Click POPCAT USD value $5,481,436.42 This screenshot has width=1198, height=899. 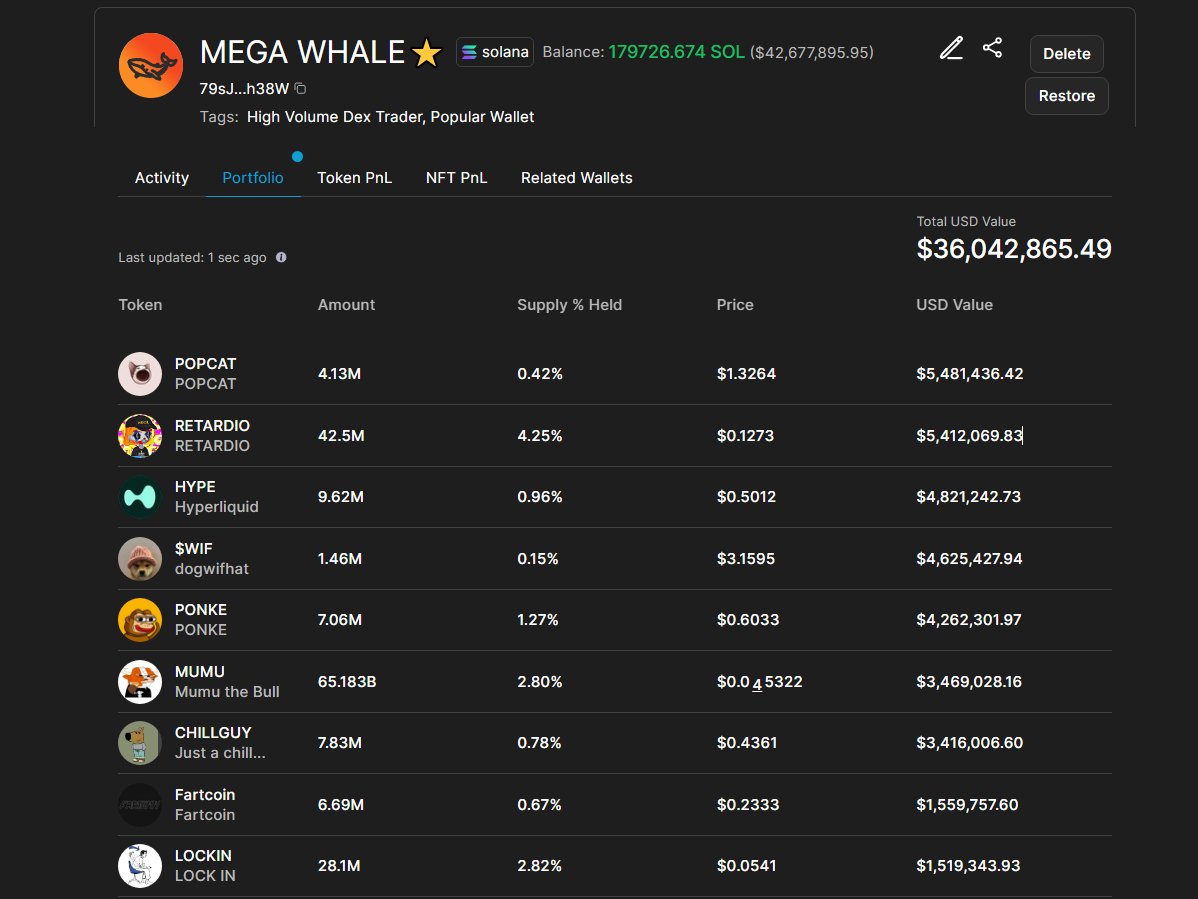tap(970, 374)
